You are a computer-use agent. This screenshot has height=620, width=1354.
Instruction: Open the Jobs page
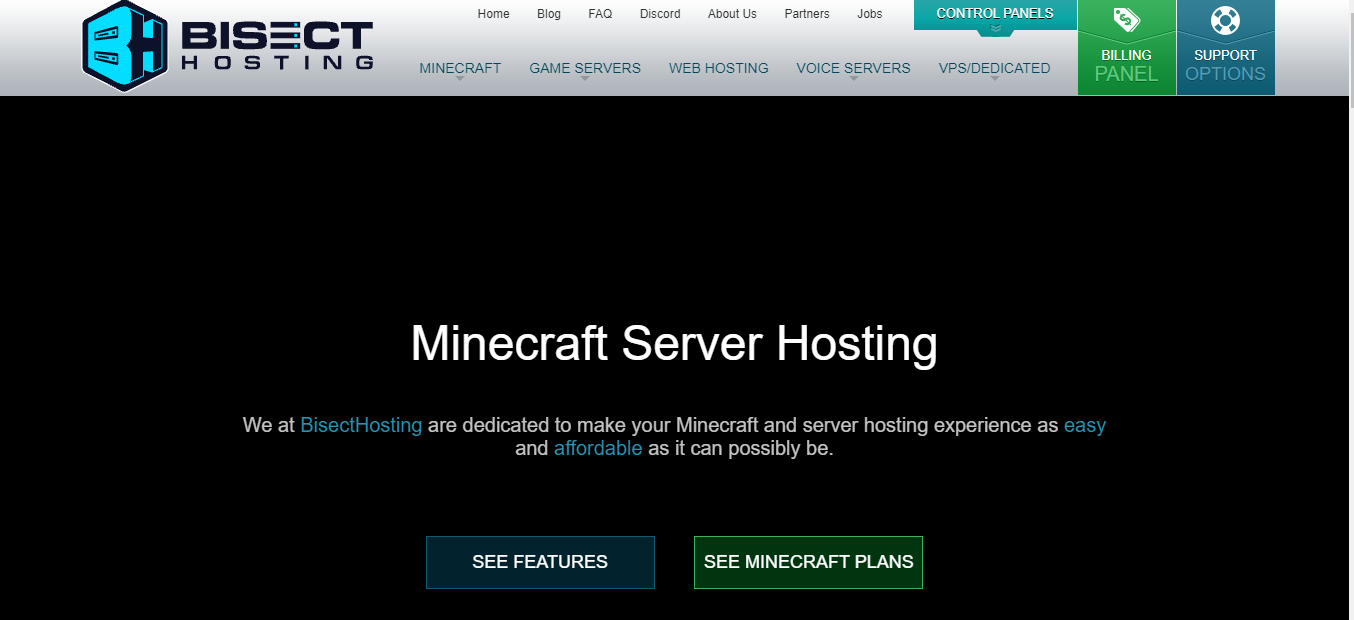(x=870, y=14)
